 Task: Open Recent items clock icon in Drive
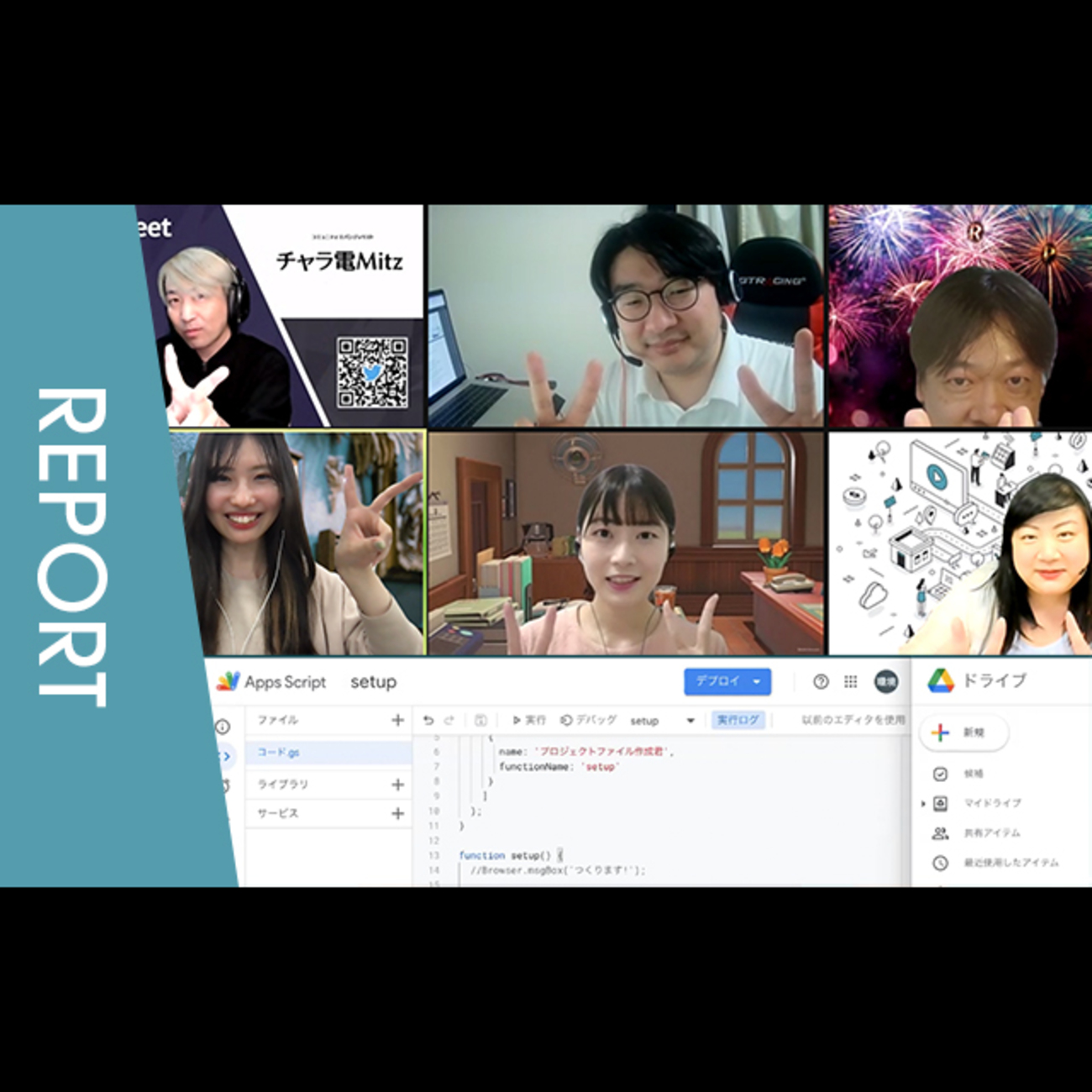tap(940, 863)
